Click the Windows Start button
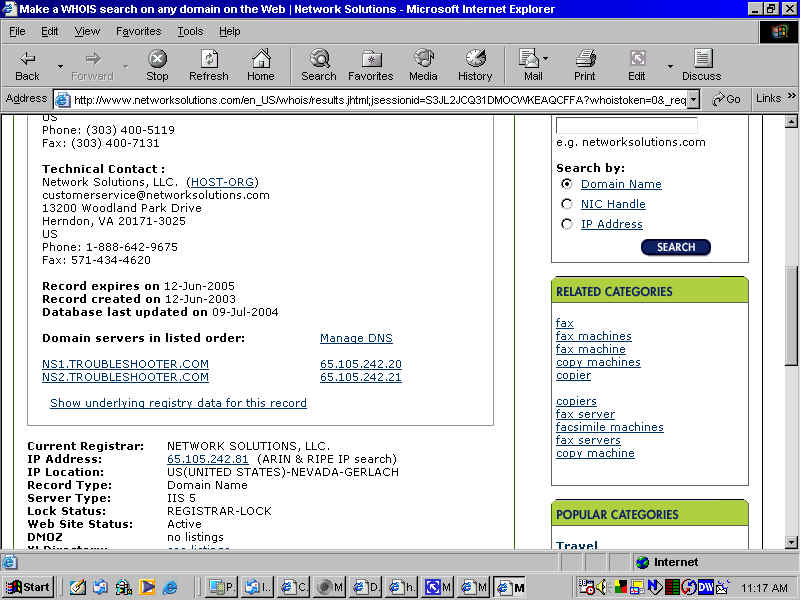Image resolution: width=800 pixels, height=600 pixels. pyautogui.click(x=29, y=587)
